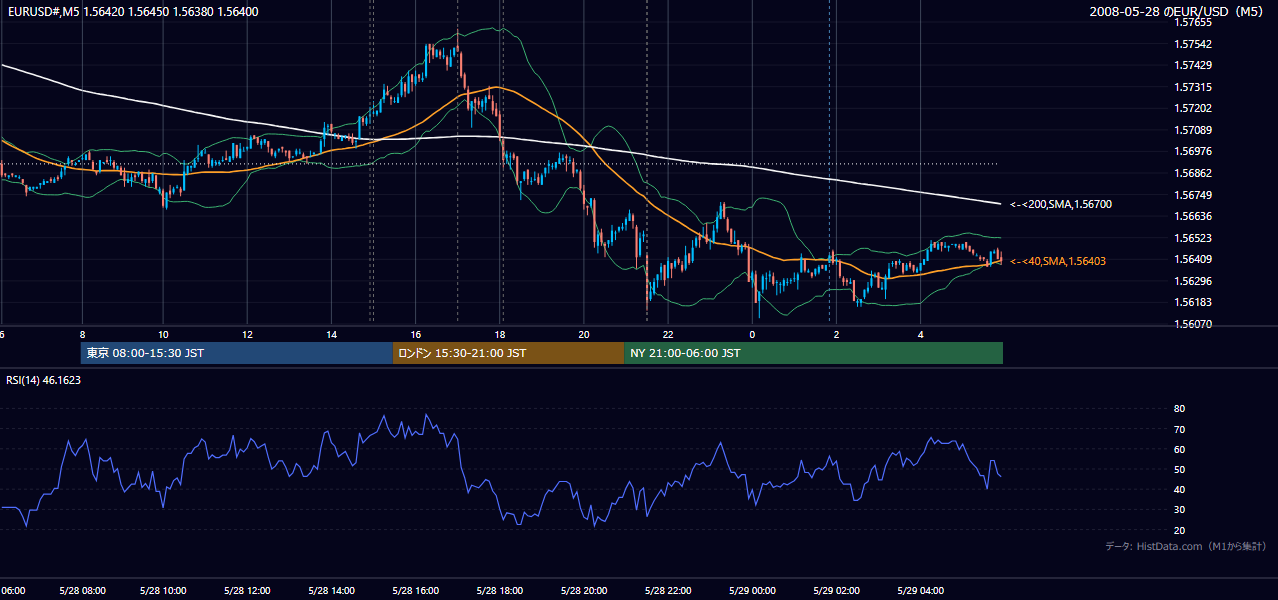This screenshot has width=1278, height=600.
Task: Click price axis value 1.57542
Action: point(1192,44)
